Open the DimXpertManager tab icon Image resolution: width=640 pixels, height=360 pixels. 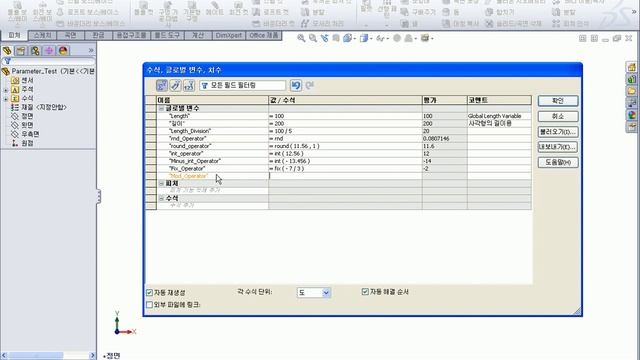(x=49, y=51)
